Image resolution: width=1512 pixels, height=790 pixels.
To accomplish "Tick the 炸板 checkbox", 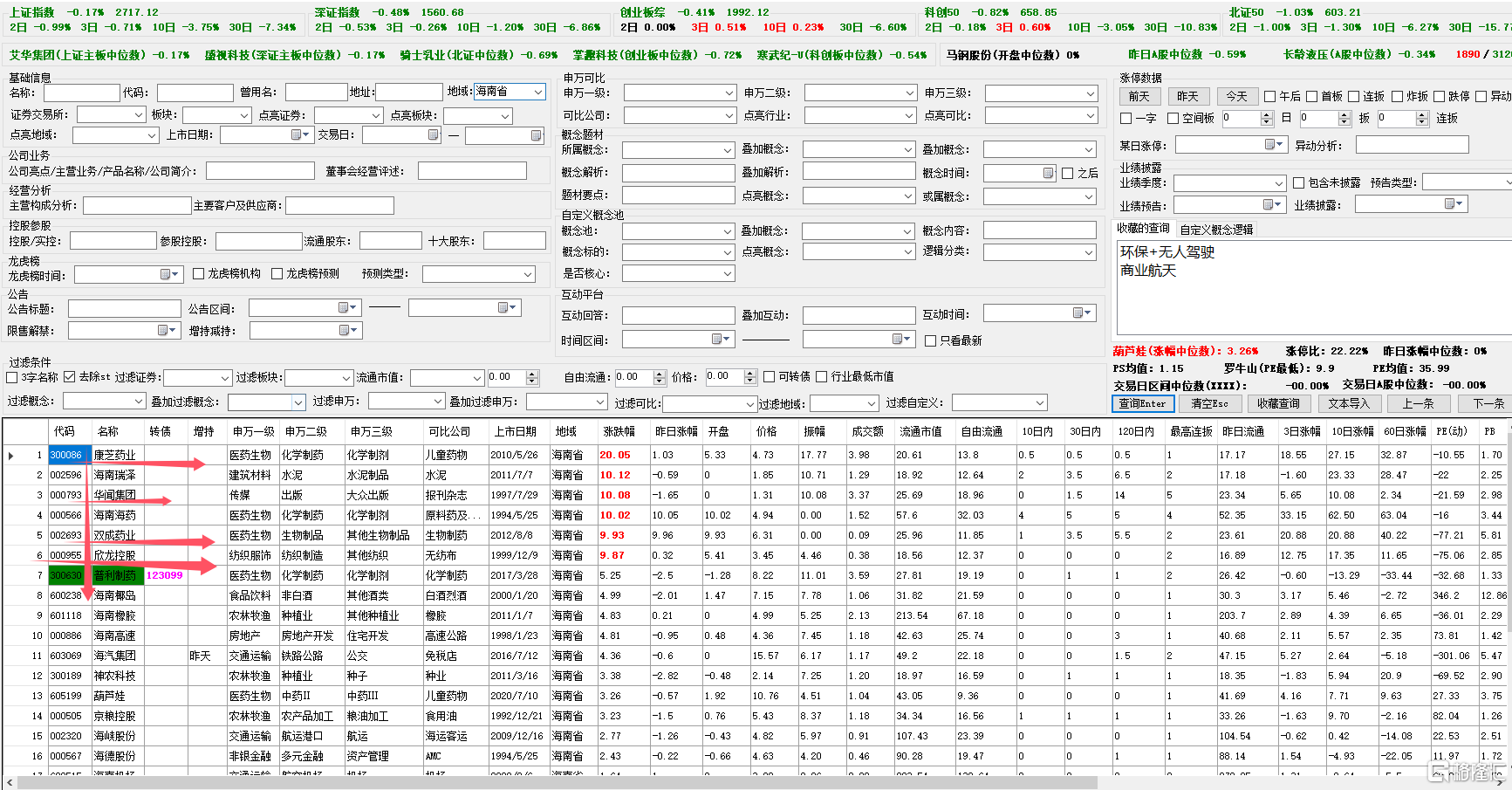I will [x=1397, y=96].
